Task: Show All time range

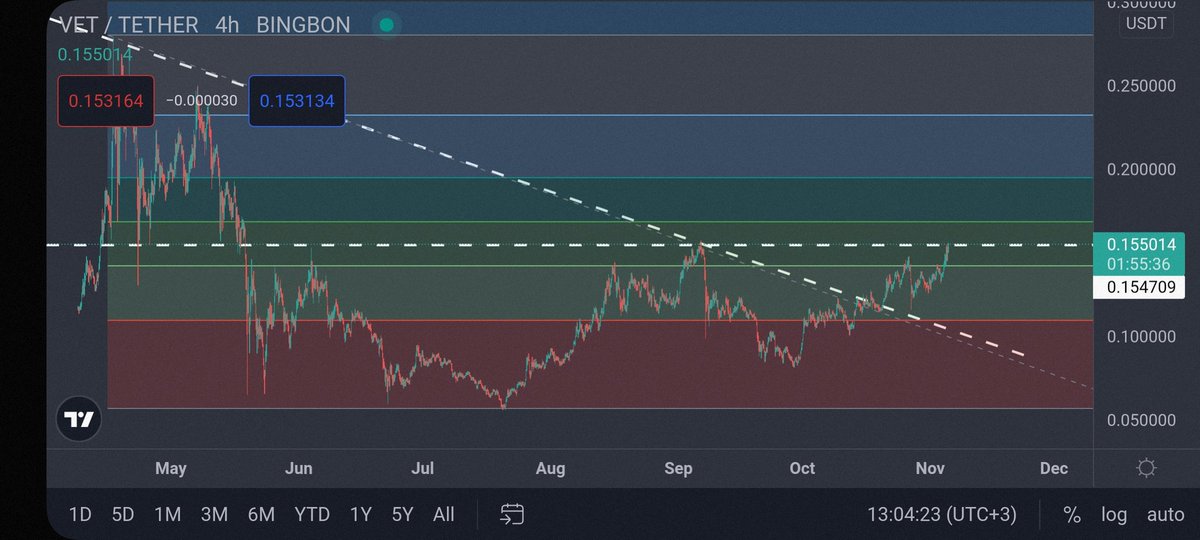Action: pos(444,515)
